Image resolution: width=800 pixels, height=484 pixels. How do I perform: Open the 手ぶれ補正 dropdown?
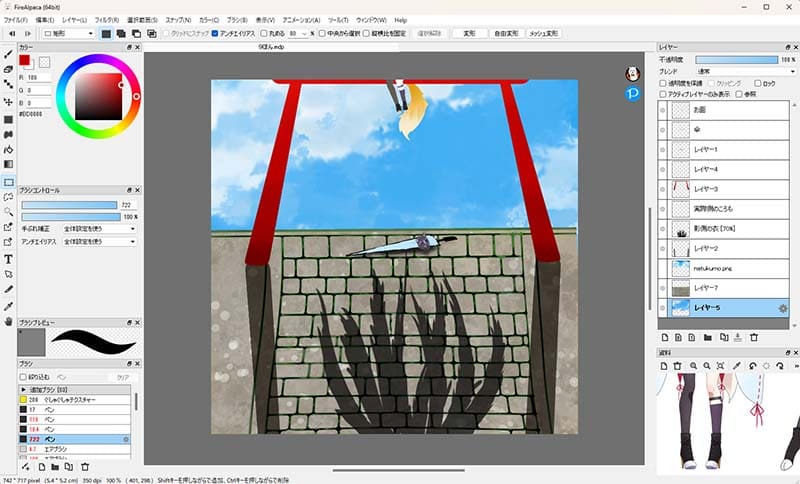(99, 229)
